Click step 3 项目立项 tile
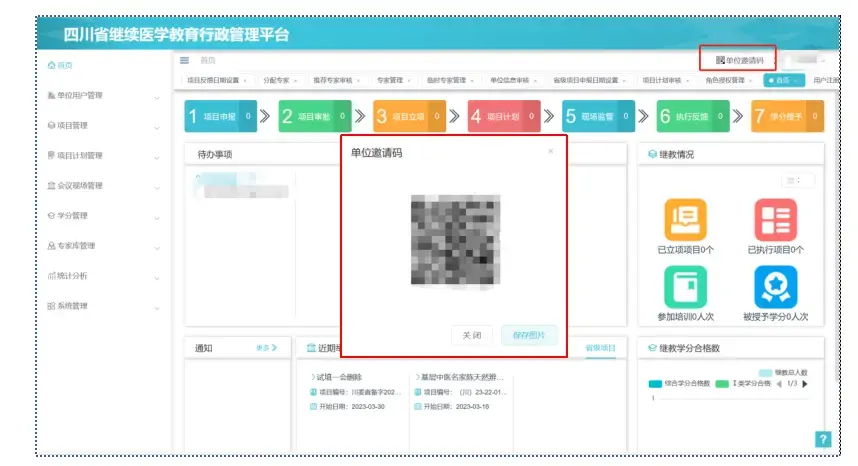The height and width of the screenshot is (466, 858). [409, 116]
